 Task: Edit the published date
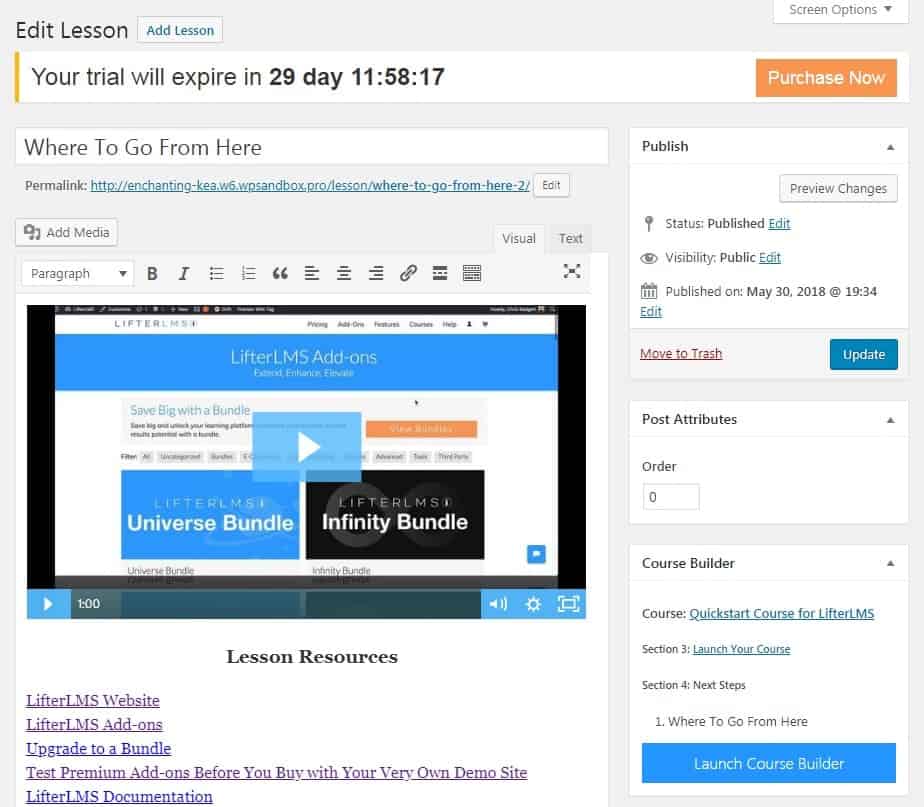tap(651, 311)
